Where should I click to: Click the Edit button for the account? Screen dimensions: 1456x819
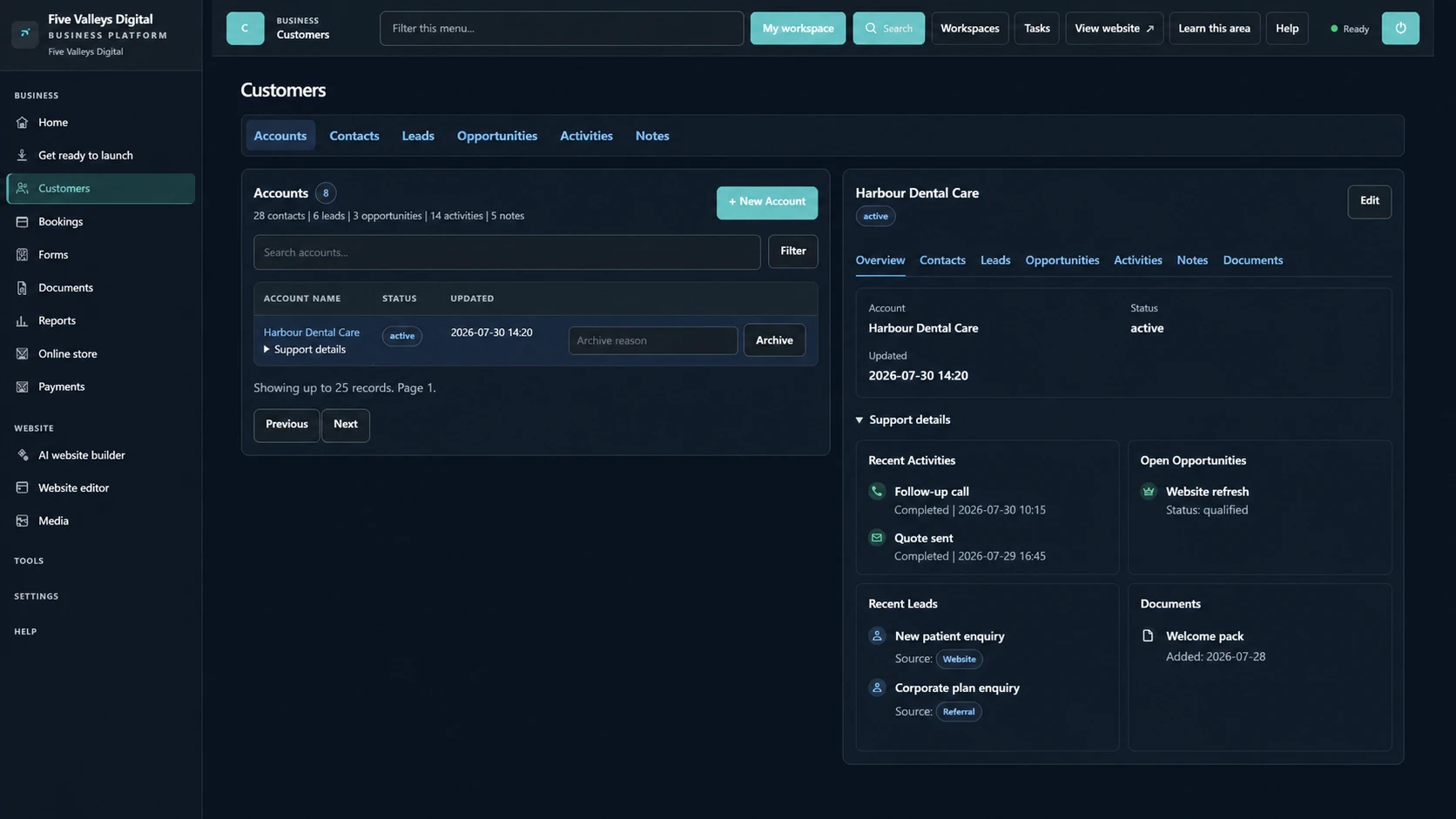(1369, 201)
